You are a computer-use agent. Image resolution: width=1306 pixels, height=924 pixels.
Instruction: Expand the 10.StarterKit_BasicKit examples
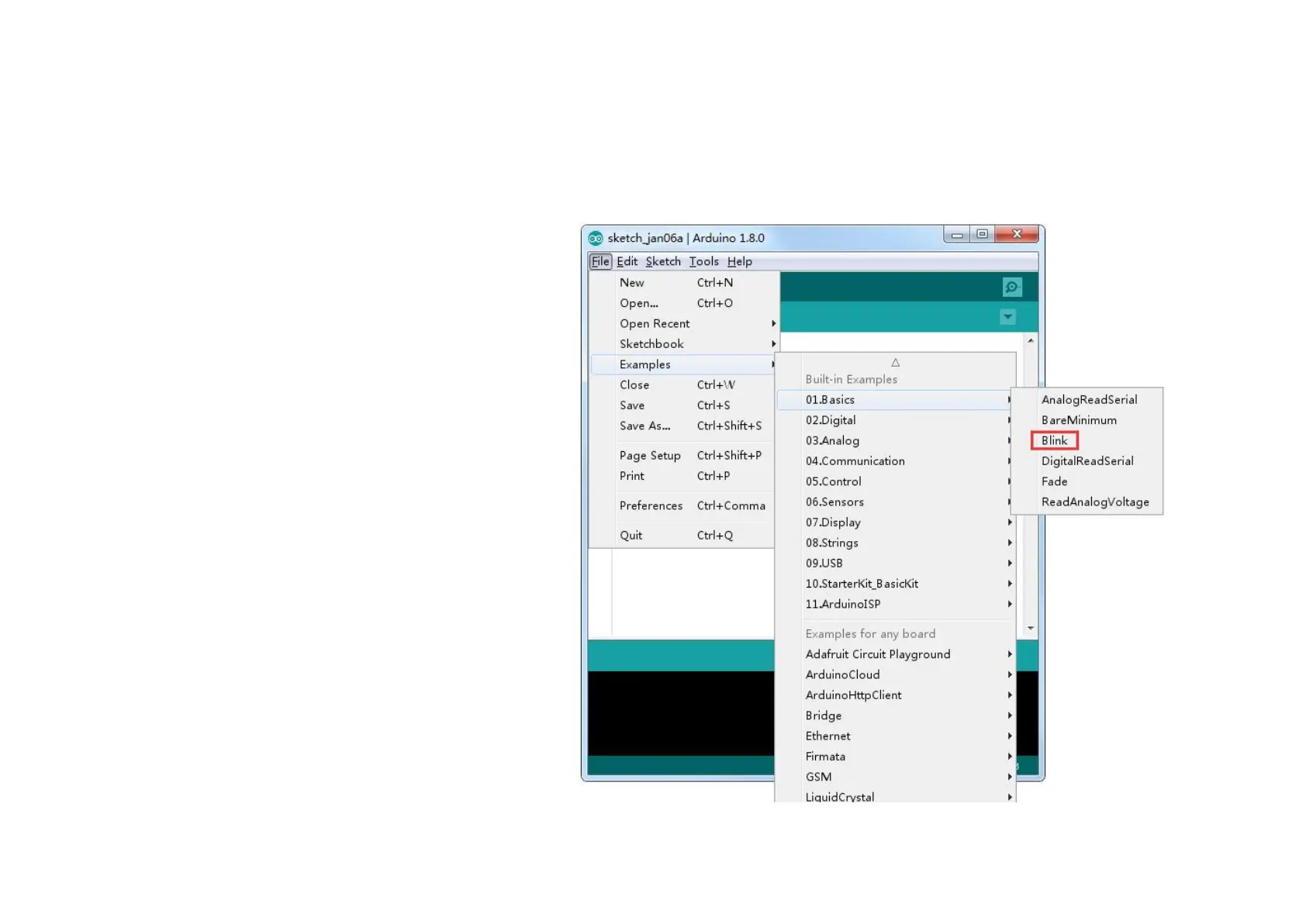click(896, 584)
